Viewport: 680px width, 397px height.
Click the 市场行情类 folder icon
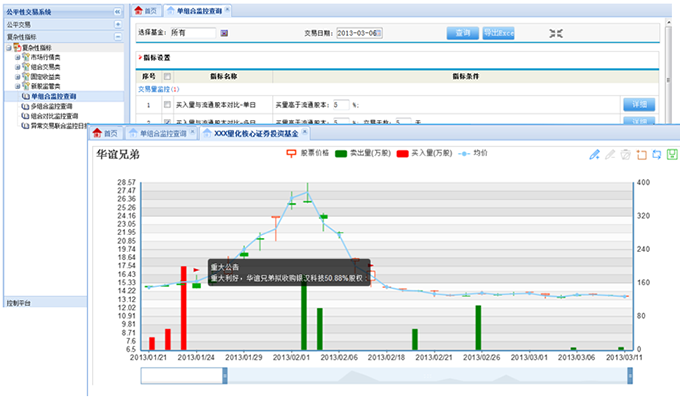tap(26, 57)
